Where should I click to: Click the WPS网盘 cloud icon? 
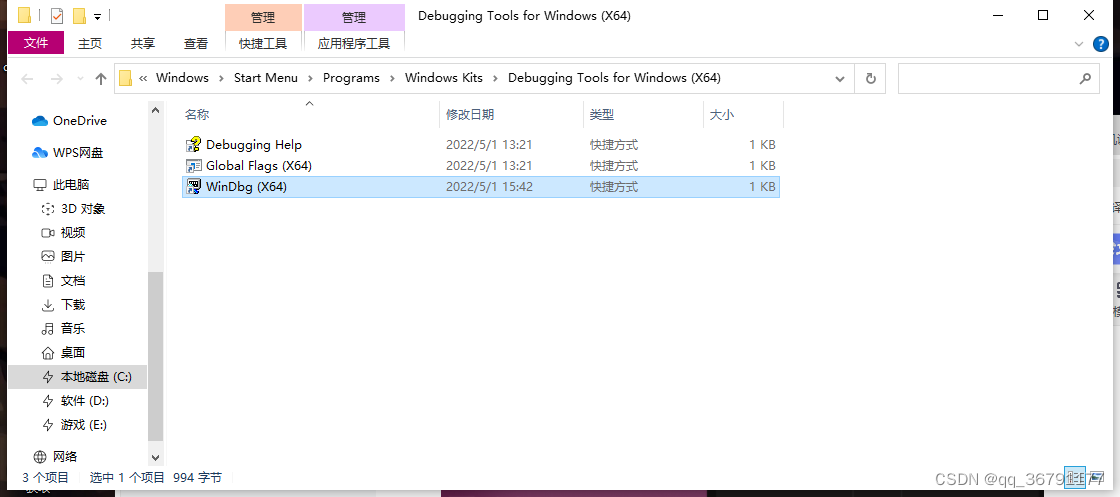pyautogui.click(x=39, y=153)
